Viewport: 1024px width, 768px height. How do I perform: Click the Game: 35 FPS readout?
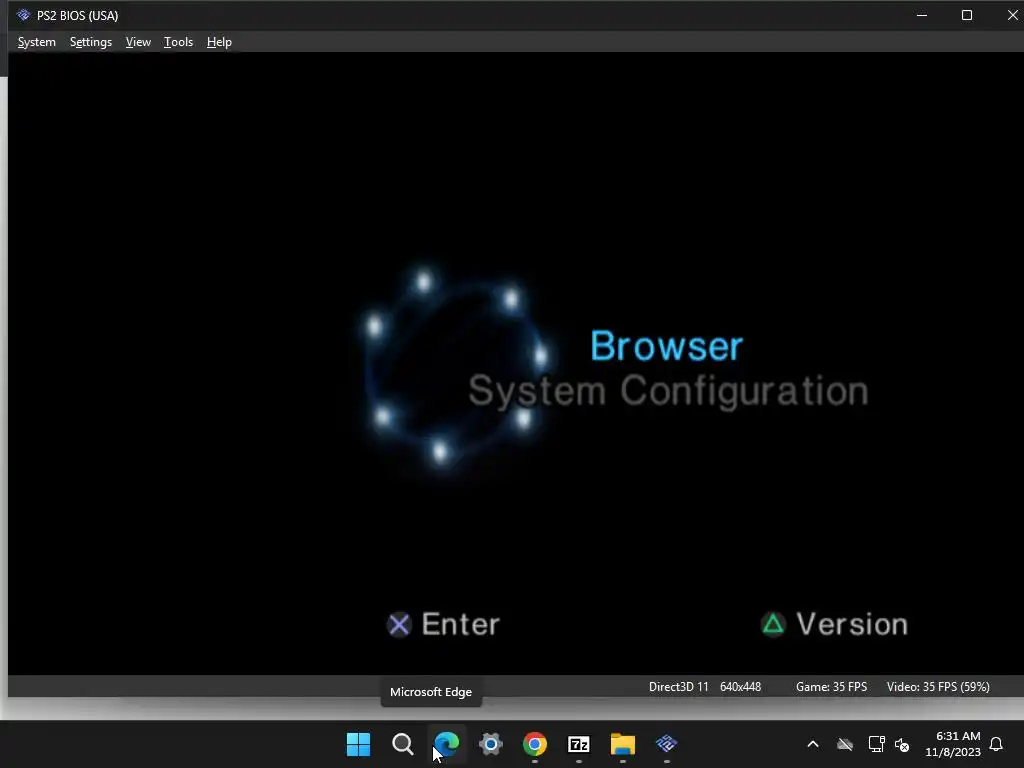831,686
